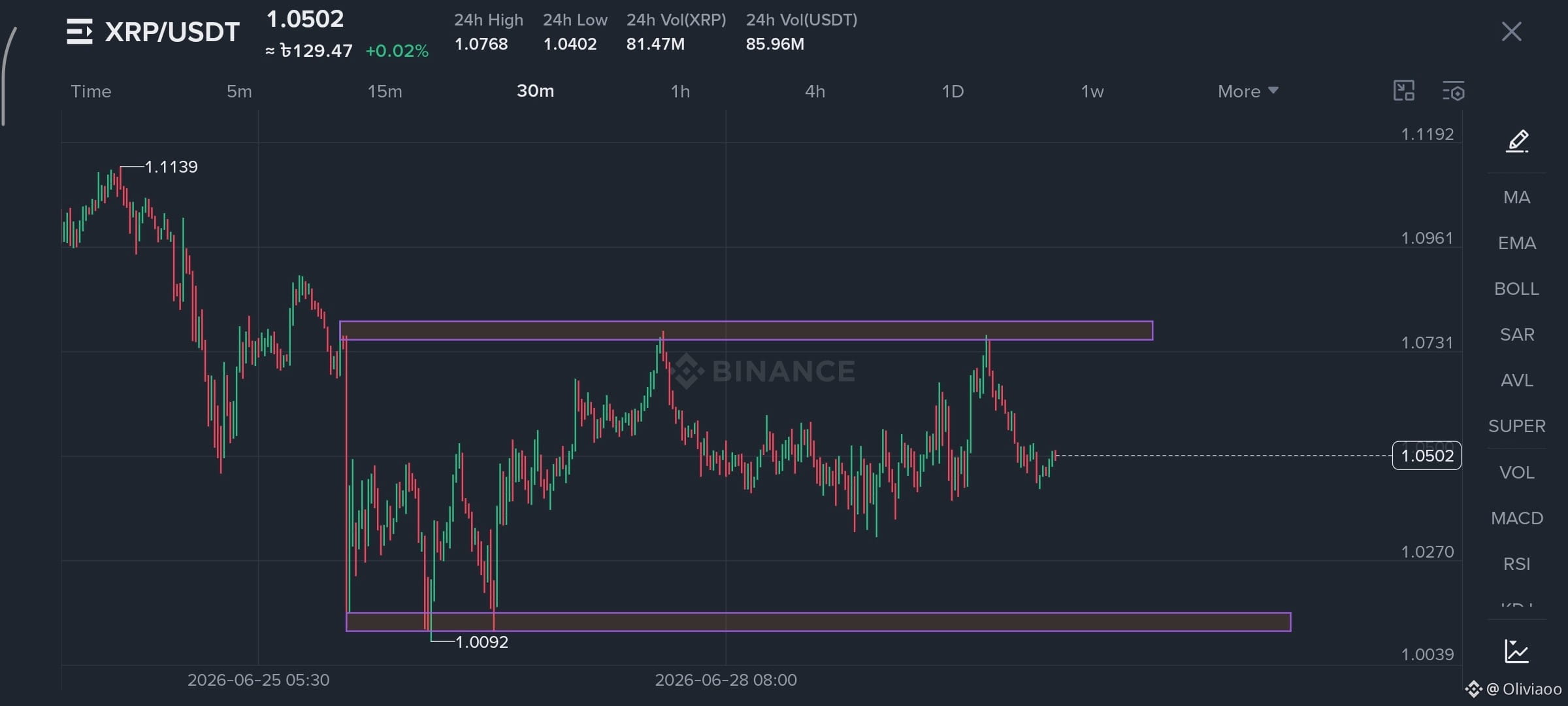Click the 2026-06-28 08:00 date label

click(726, 681)
